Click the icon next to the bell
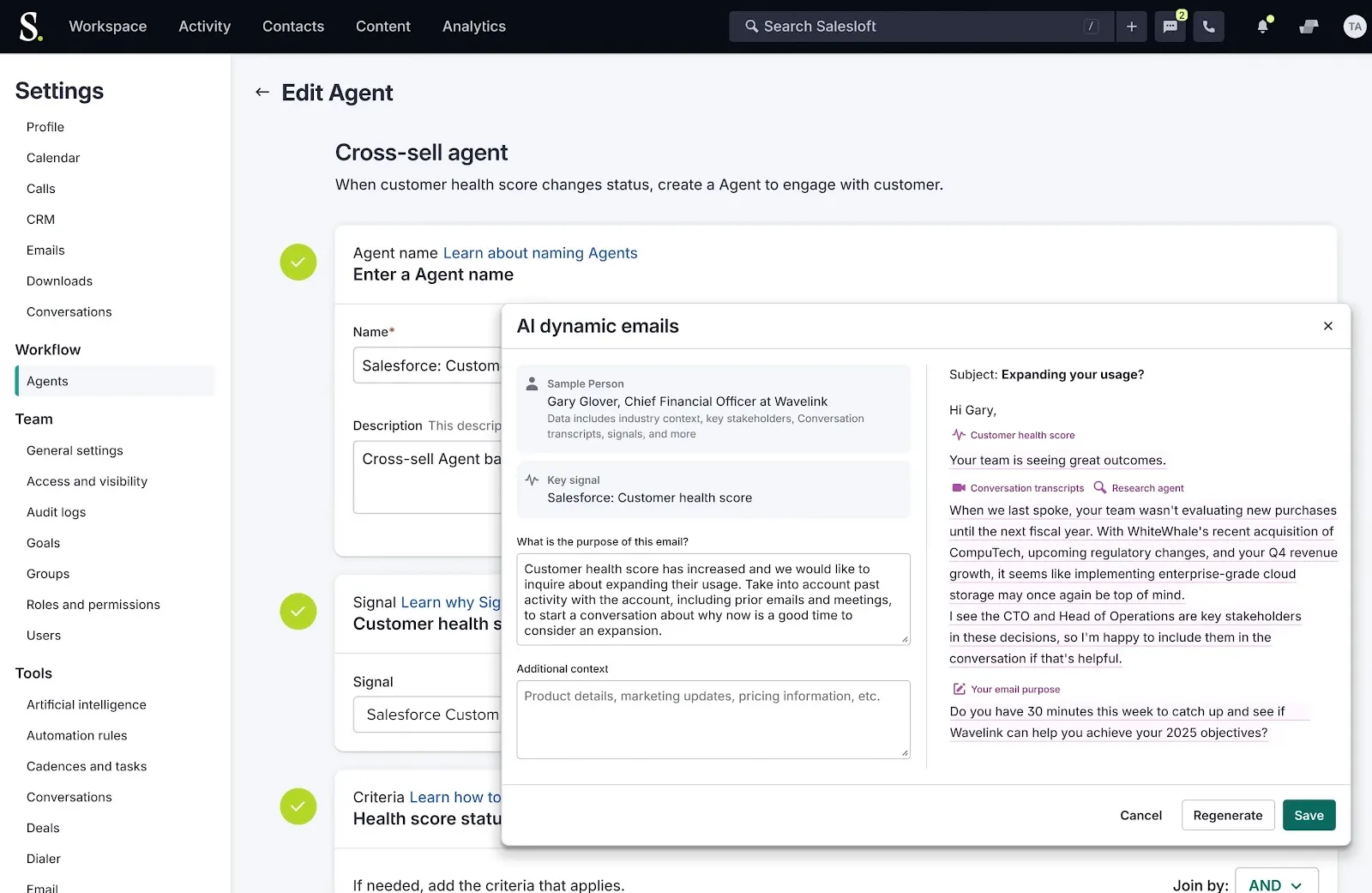Viewport: 1372px width, 893px height. [x=1309, y=27]
